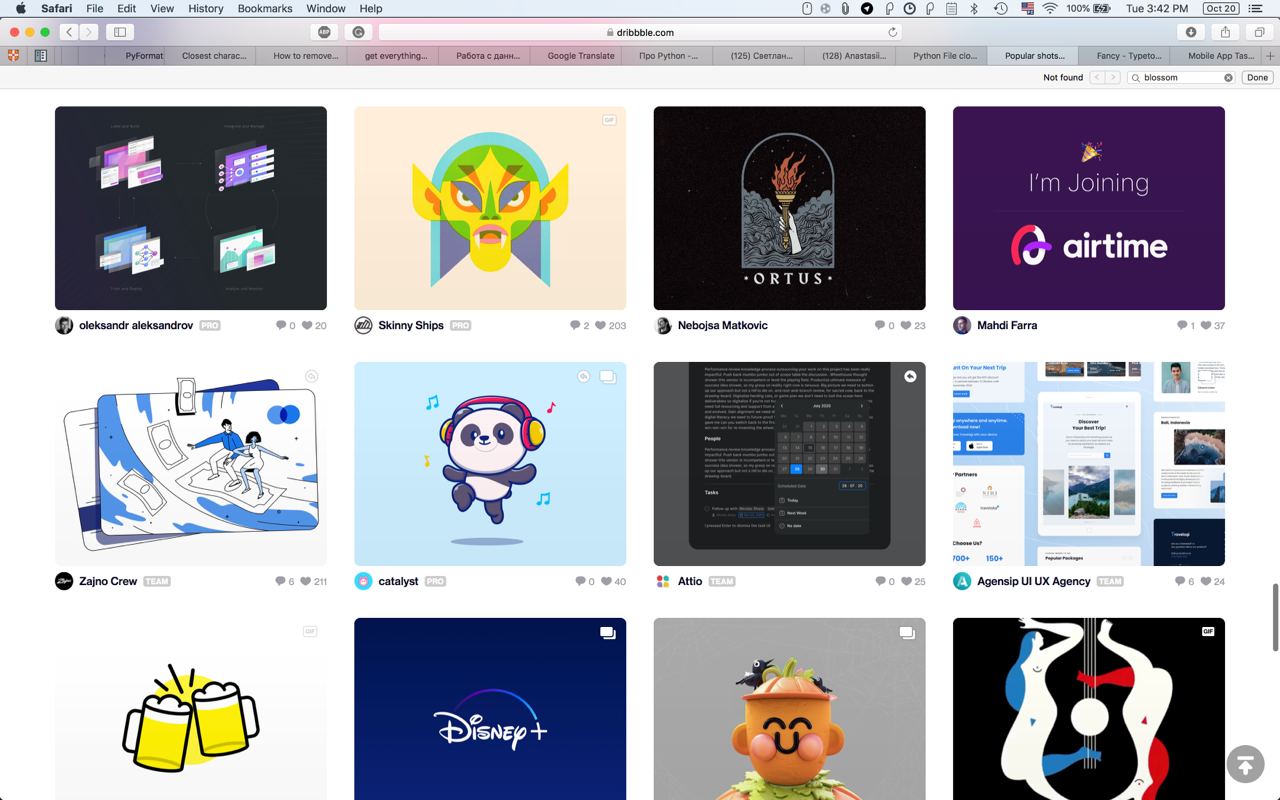
Task: Open Notification Center list icon
Action: click(1256, 8)
